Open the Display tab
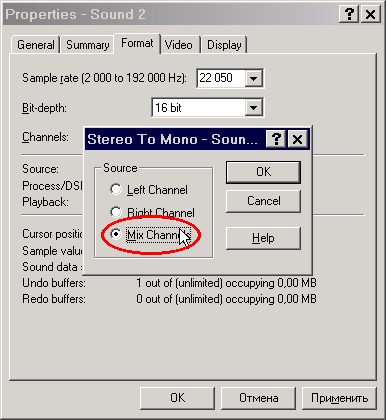This screenshot has width=386, height=420. (x=224, y=45)
